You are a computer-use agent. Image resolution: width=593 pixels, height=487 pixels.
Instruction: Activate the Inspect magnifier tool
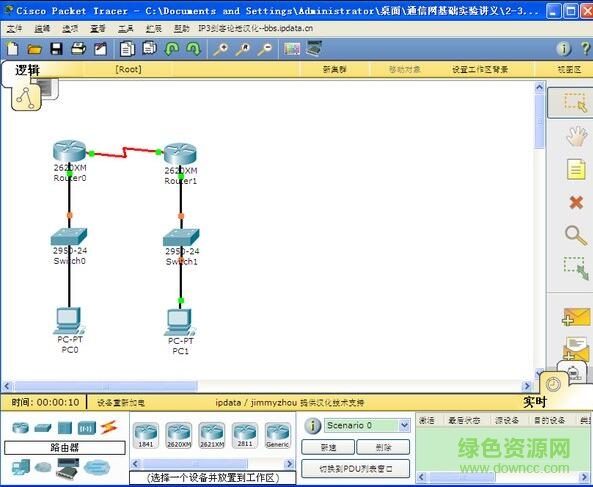[576, 236]
